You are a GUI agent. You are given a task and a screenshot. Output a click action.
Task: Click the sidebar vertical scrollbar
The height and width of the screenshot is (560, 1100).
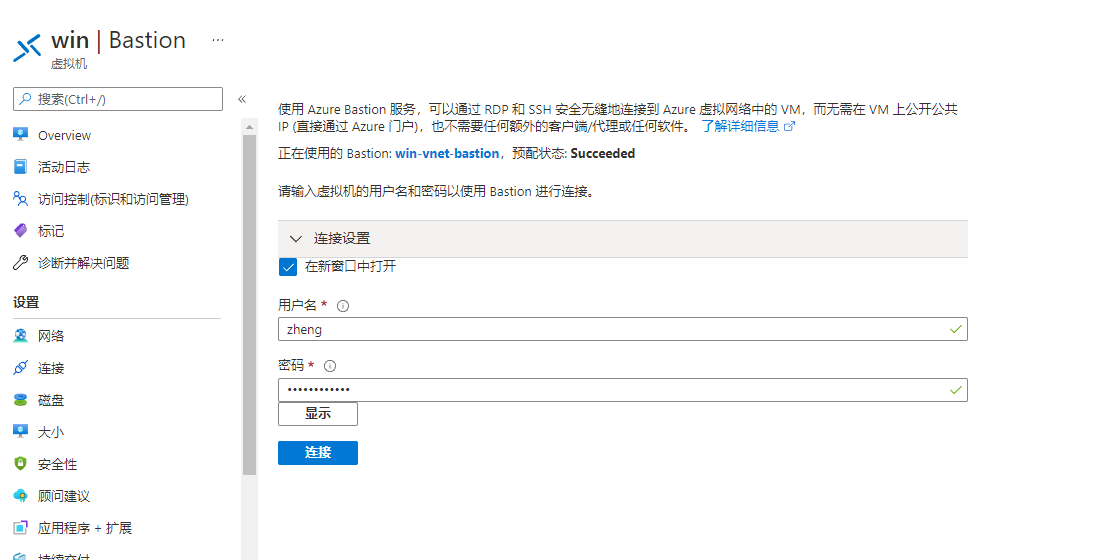pyautogui.click(x=249, y=300)
